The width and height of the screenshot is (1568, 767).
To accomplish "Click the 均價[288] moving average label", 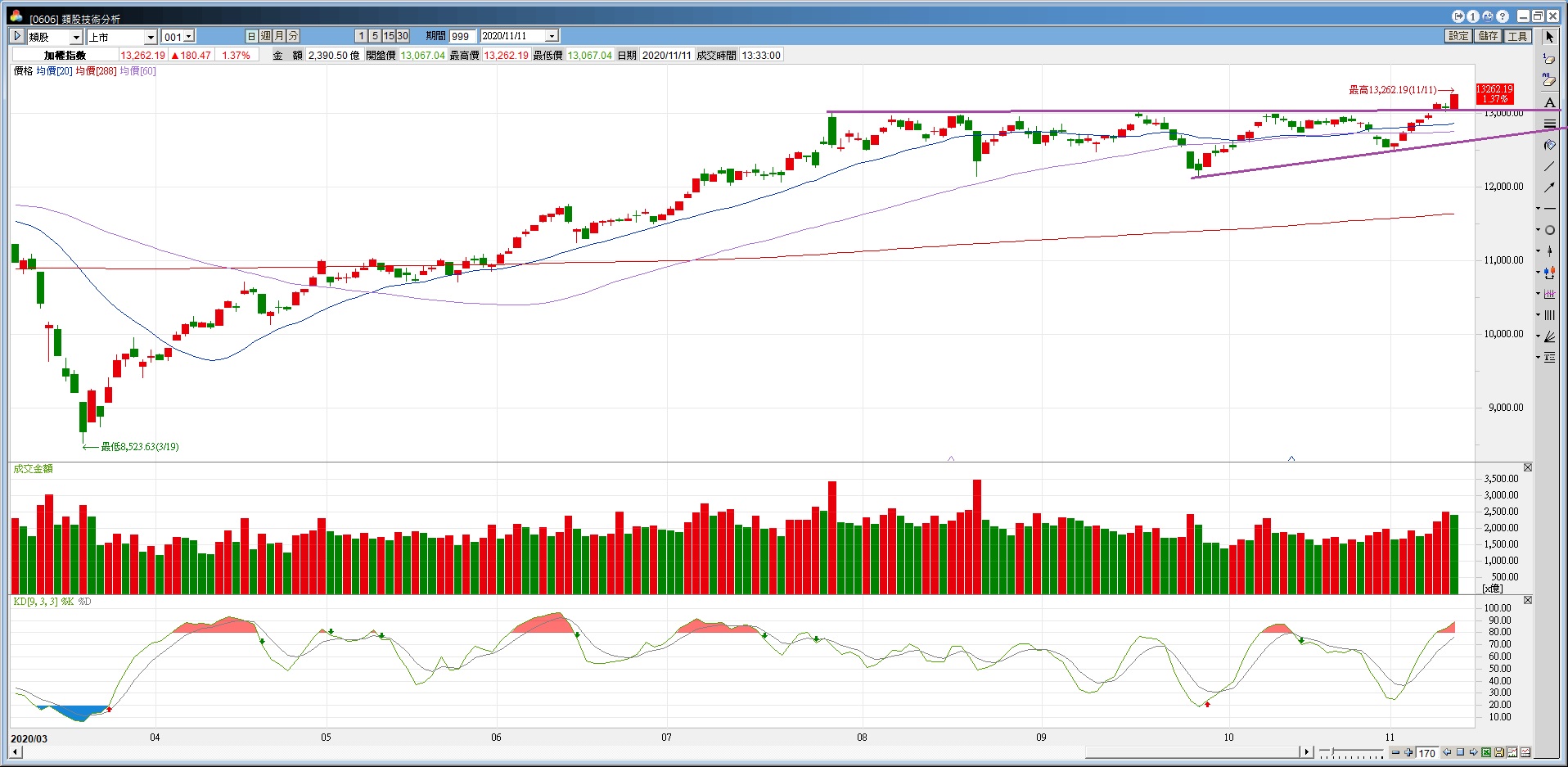I will click(96, 71).
